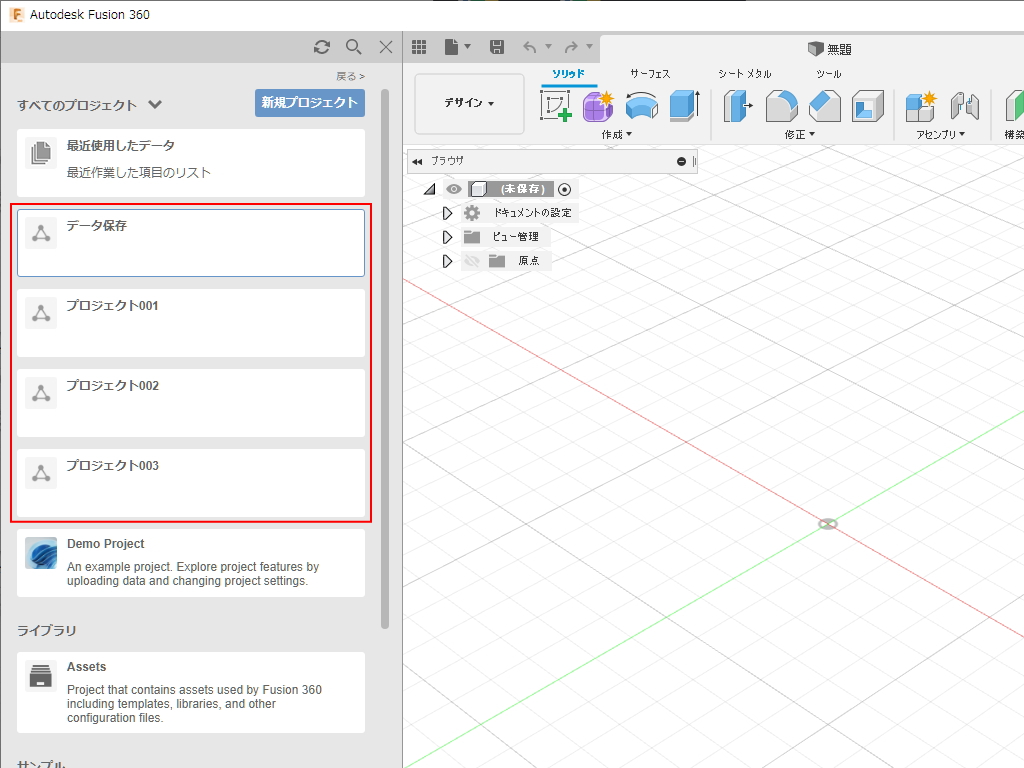Select the Fillet tool
The image size is (1024, 768).
781,106
